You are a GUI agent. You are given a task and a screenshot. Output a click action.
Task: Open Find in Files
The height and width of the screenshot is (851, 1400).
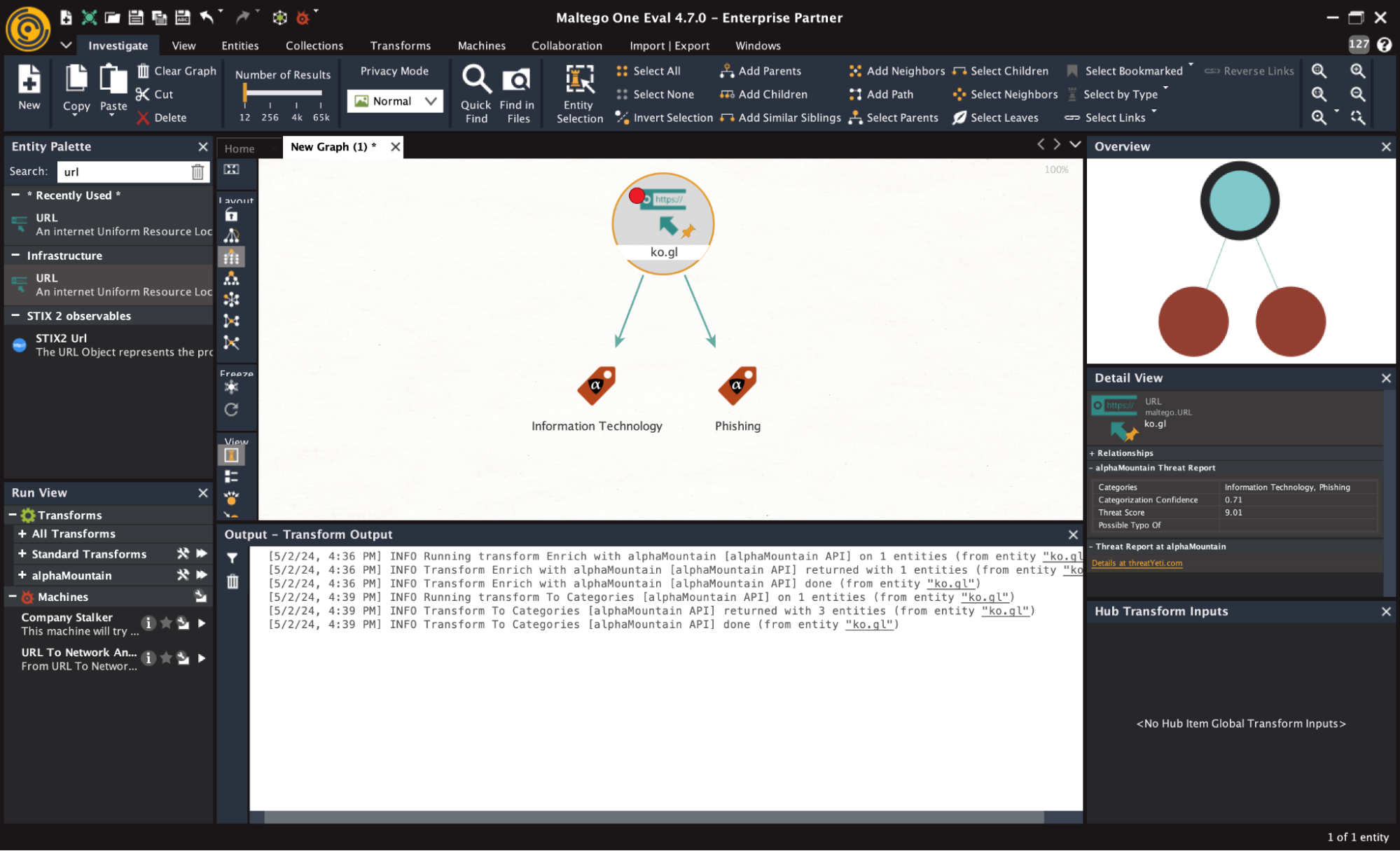[517, 94]
